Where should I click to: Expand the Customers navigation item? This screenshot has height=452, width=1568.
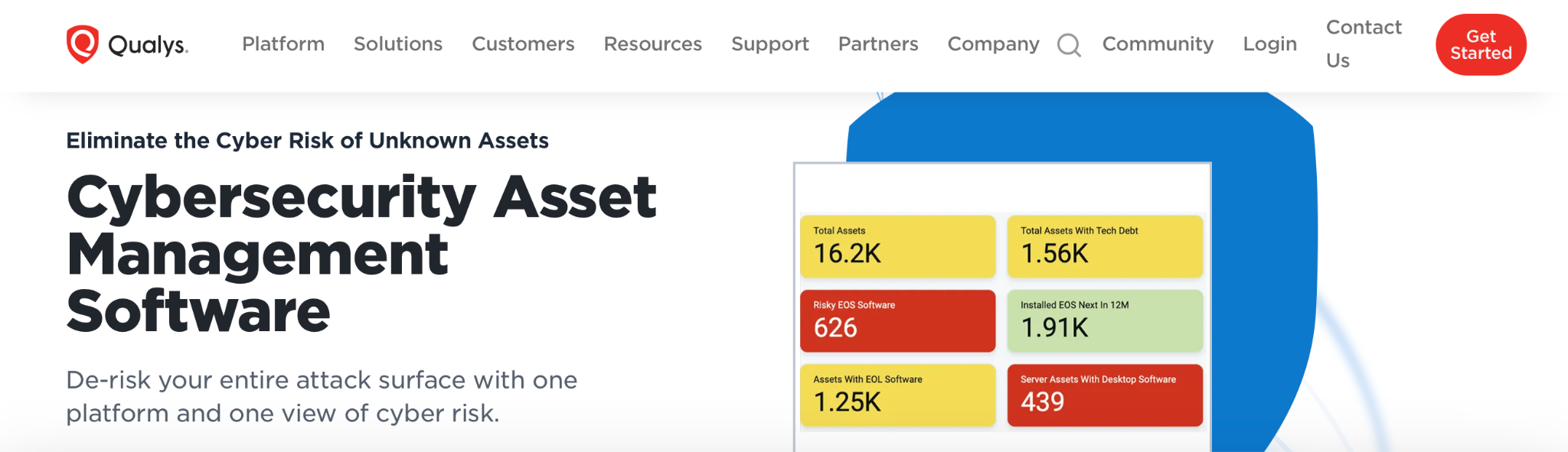point(523,44)
